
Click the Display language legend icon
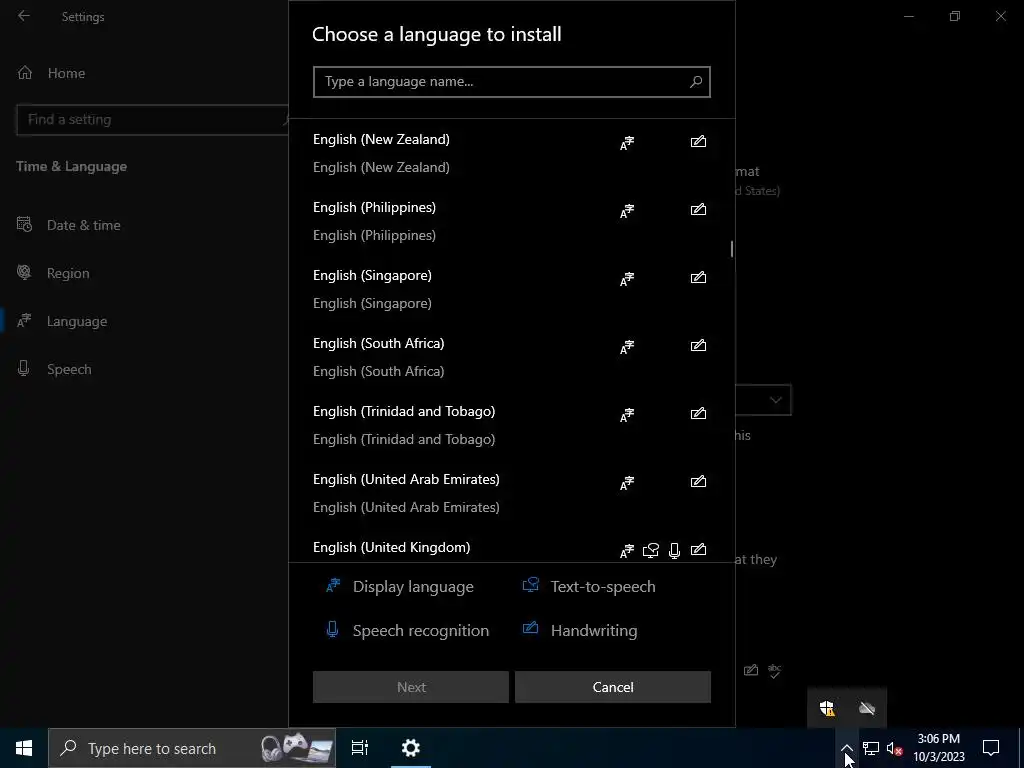tap(333, 585)
